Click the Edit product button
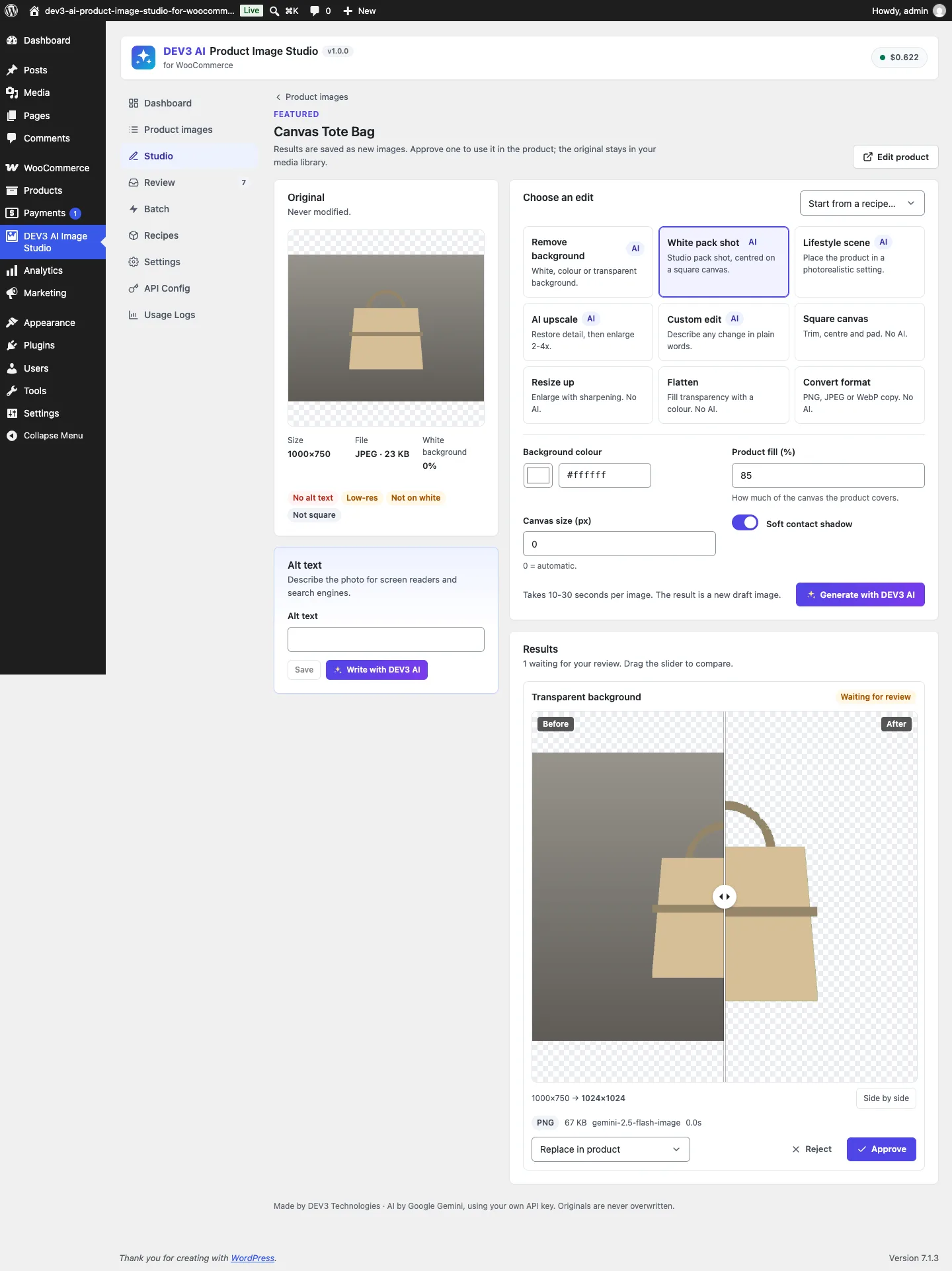The image size is (952, 1271). click(895, 157)
